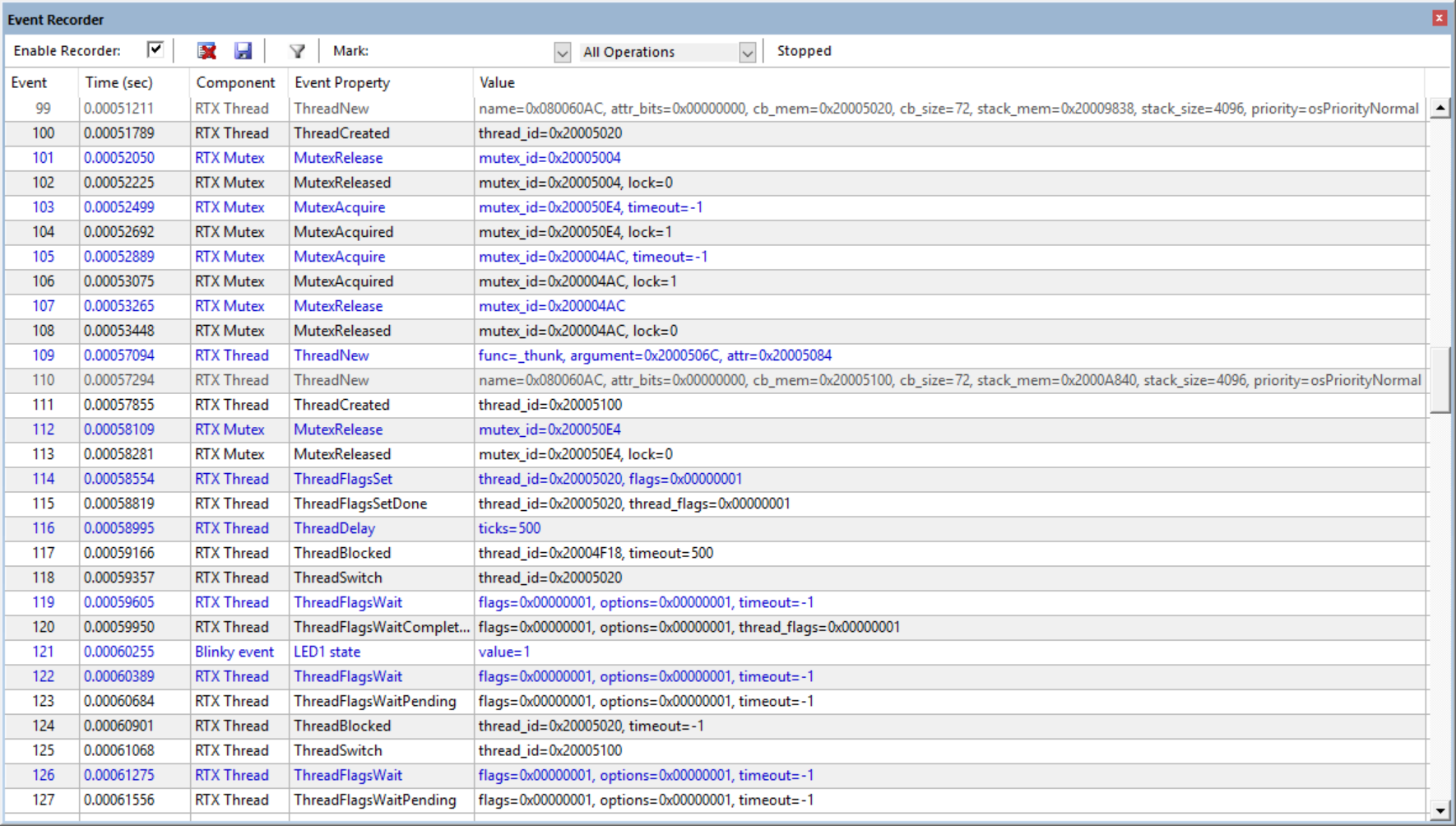This screenshot has height=826, width=1456.
Task: Click the ticks=500 value
Action: [x=509, y=528]
